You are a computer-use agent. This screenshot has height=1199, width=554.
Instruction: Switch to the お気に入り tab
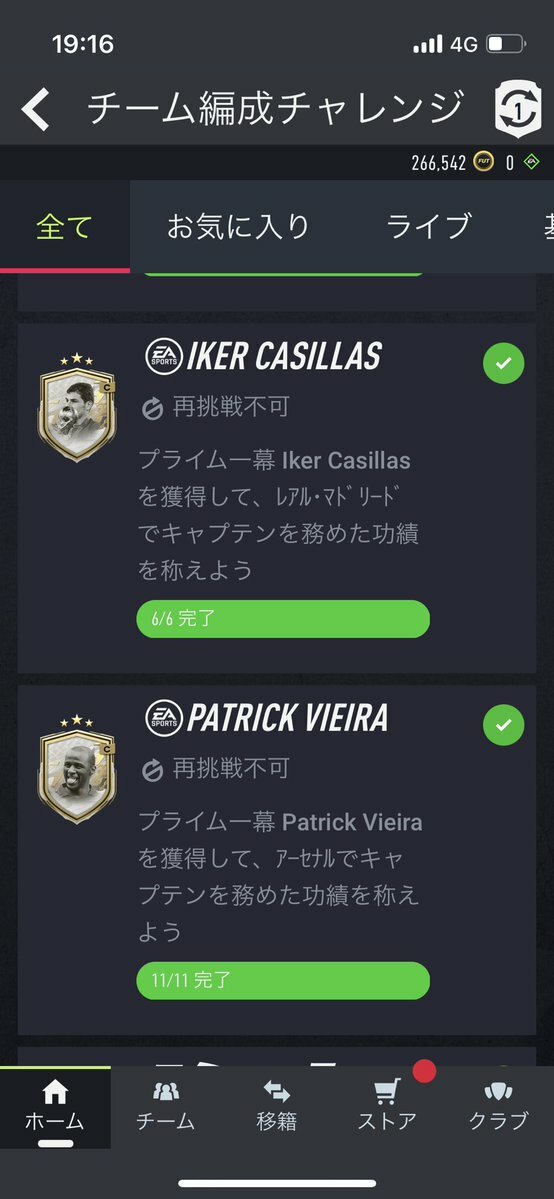coord(238,227)
